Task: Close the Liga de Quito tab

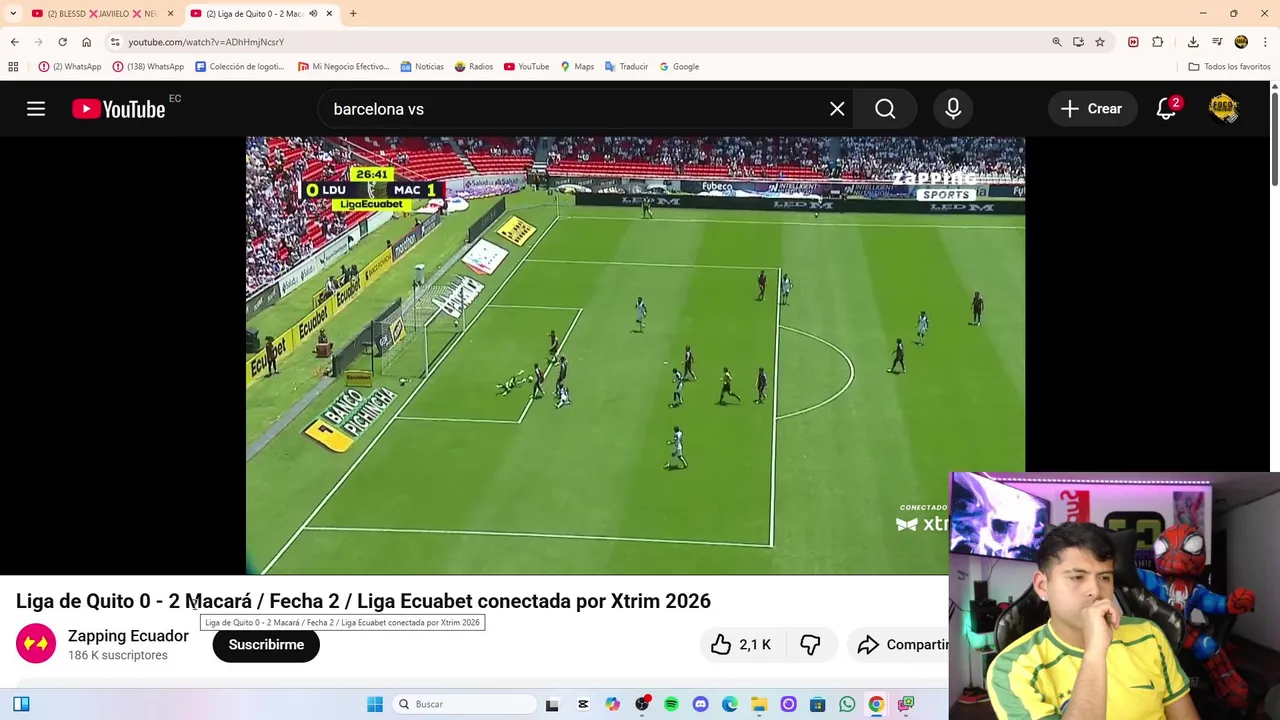Action: tap(329, 14)
